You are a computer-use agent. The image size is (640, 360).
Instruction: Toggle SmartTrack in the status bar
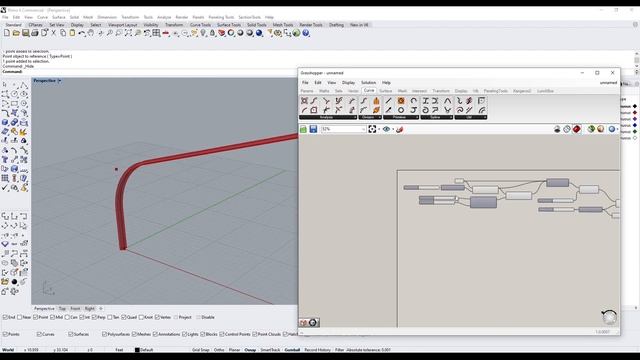coord(270,350)
